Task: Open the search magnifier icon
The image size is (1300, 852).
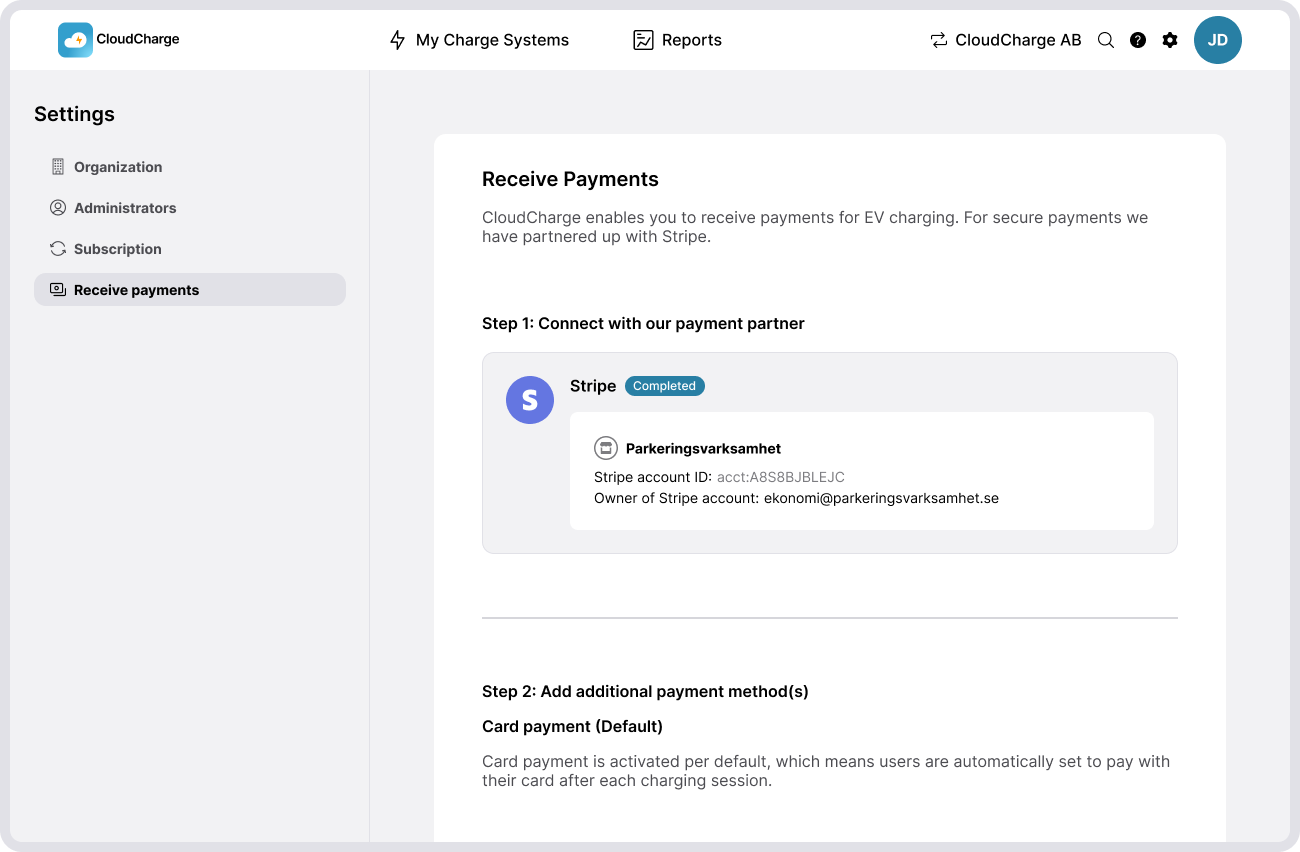Action: click(1106, 40)
